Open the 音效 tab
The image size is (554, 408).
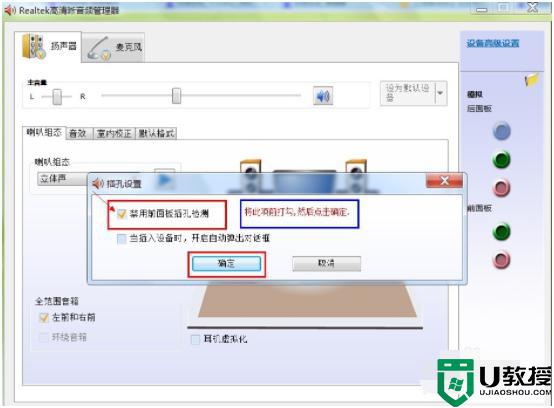pos(78,133)
